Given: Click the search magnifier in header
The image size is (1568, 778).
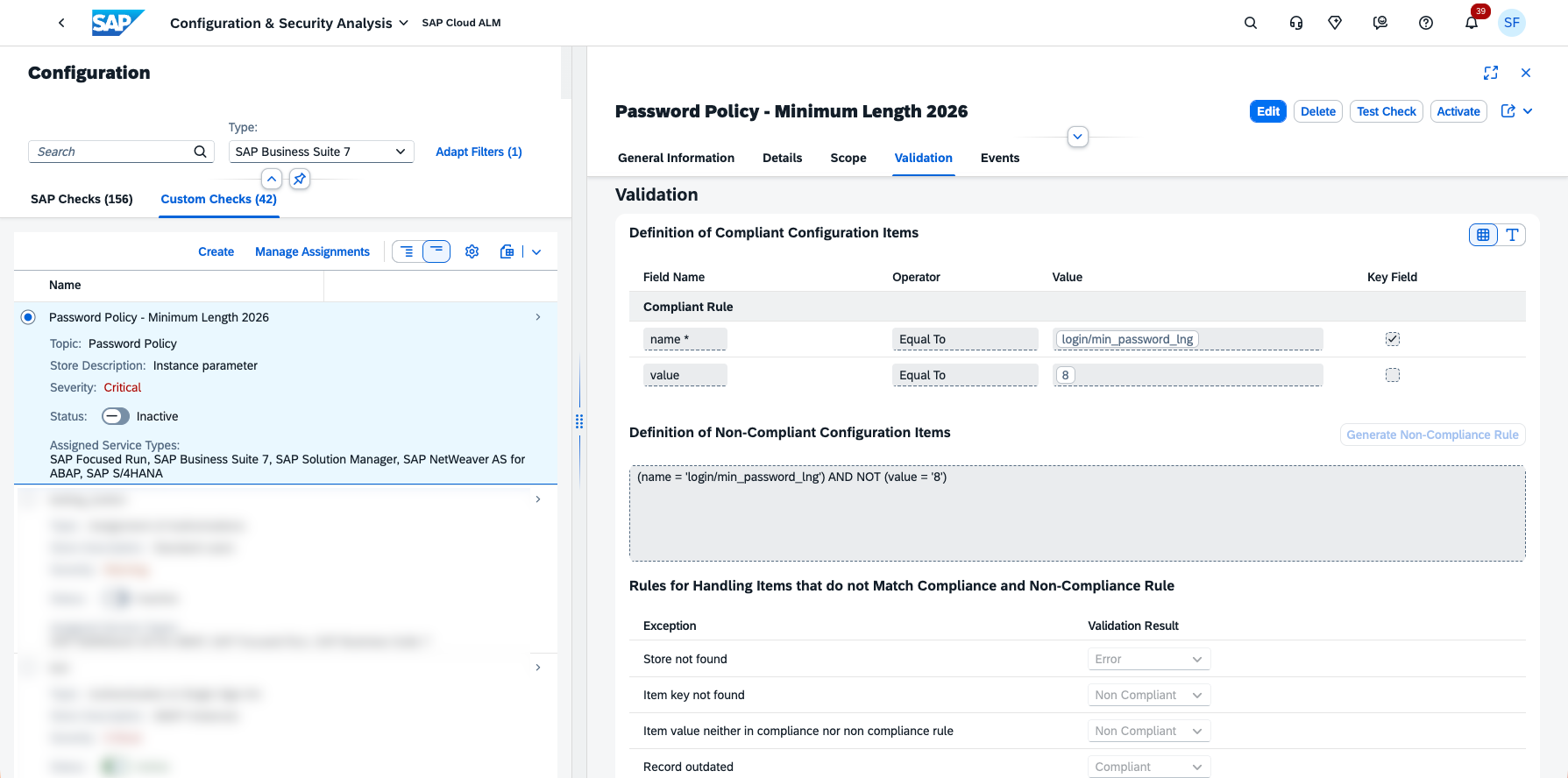Looking at the screenshot, I should coord(1251,23).
